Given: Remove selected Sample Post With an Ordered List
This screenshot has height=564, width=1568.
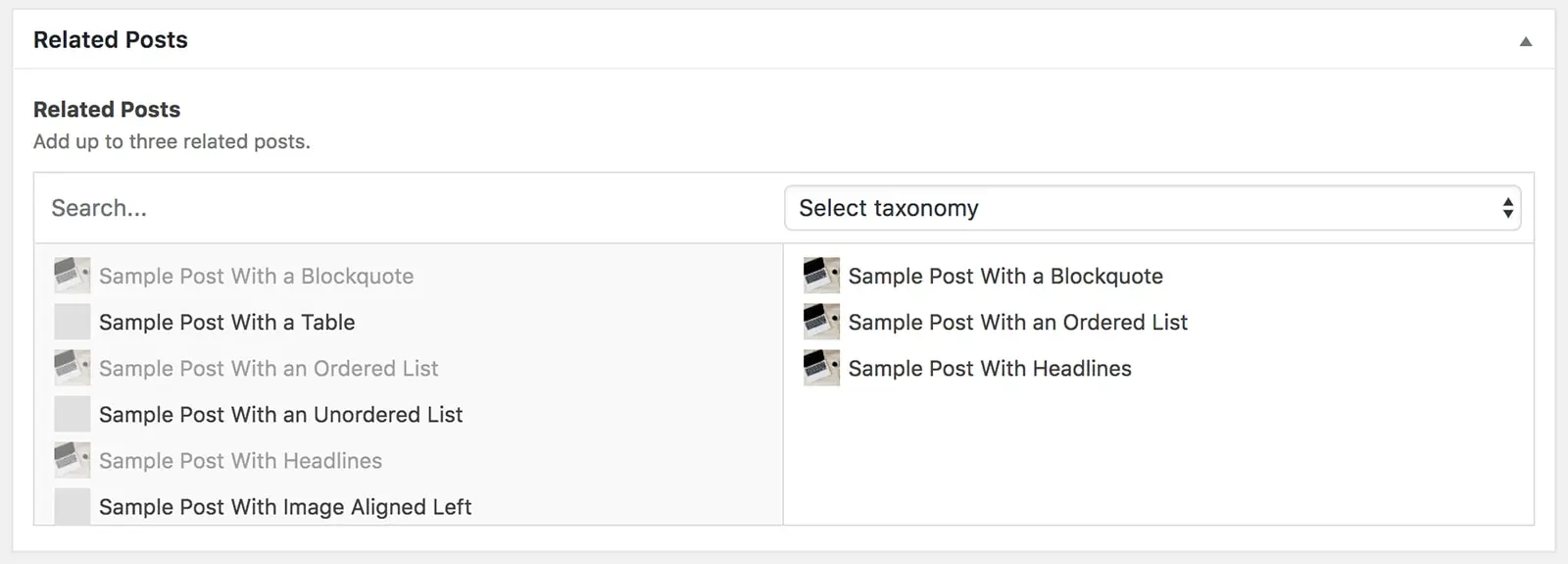Looking at the screenshot, I should tap(1017, 323).
